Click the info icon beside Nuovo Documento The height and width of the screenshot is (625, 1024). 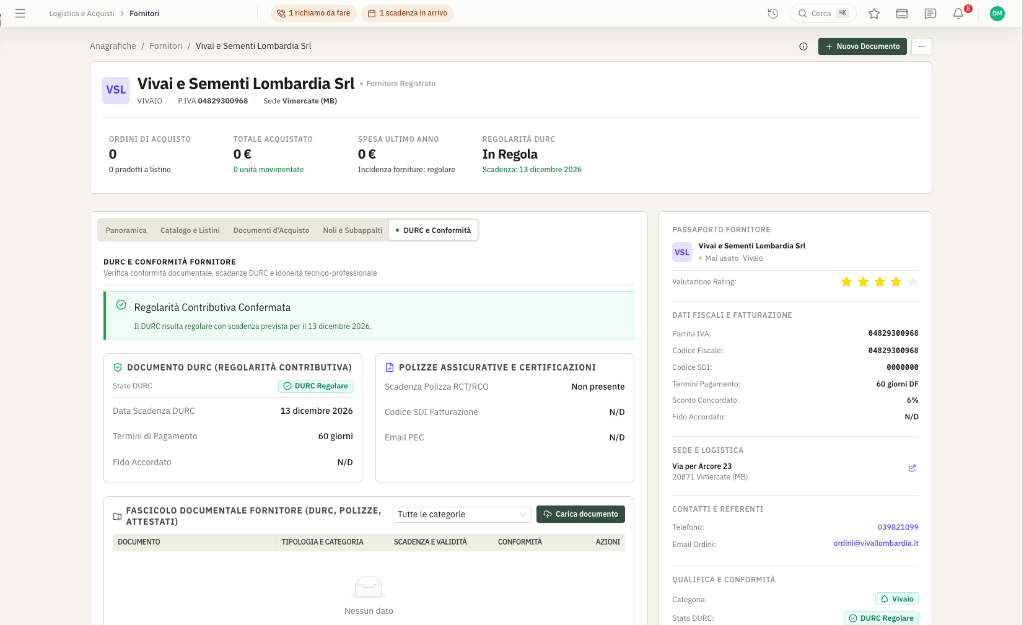pyautogui.click(x=803, y=46)
